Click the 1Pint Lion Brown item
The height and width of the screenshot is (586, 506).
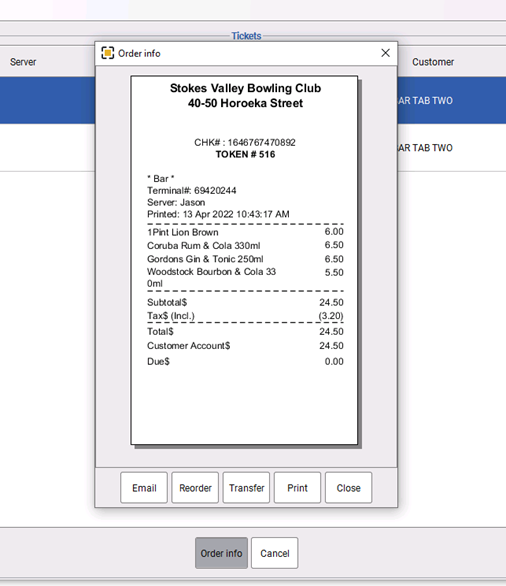(183, 232)
